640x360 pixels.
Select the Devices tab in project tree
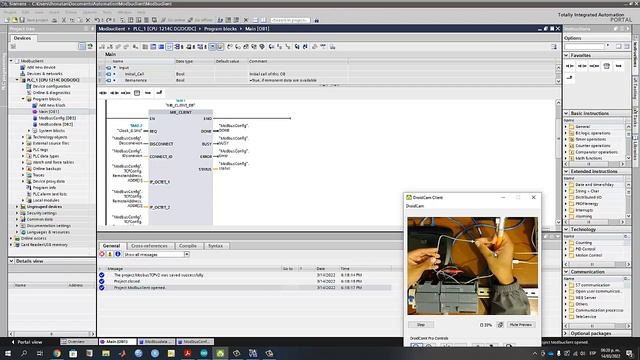click(22, 38)
